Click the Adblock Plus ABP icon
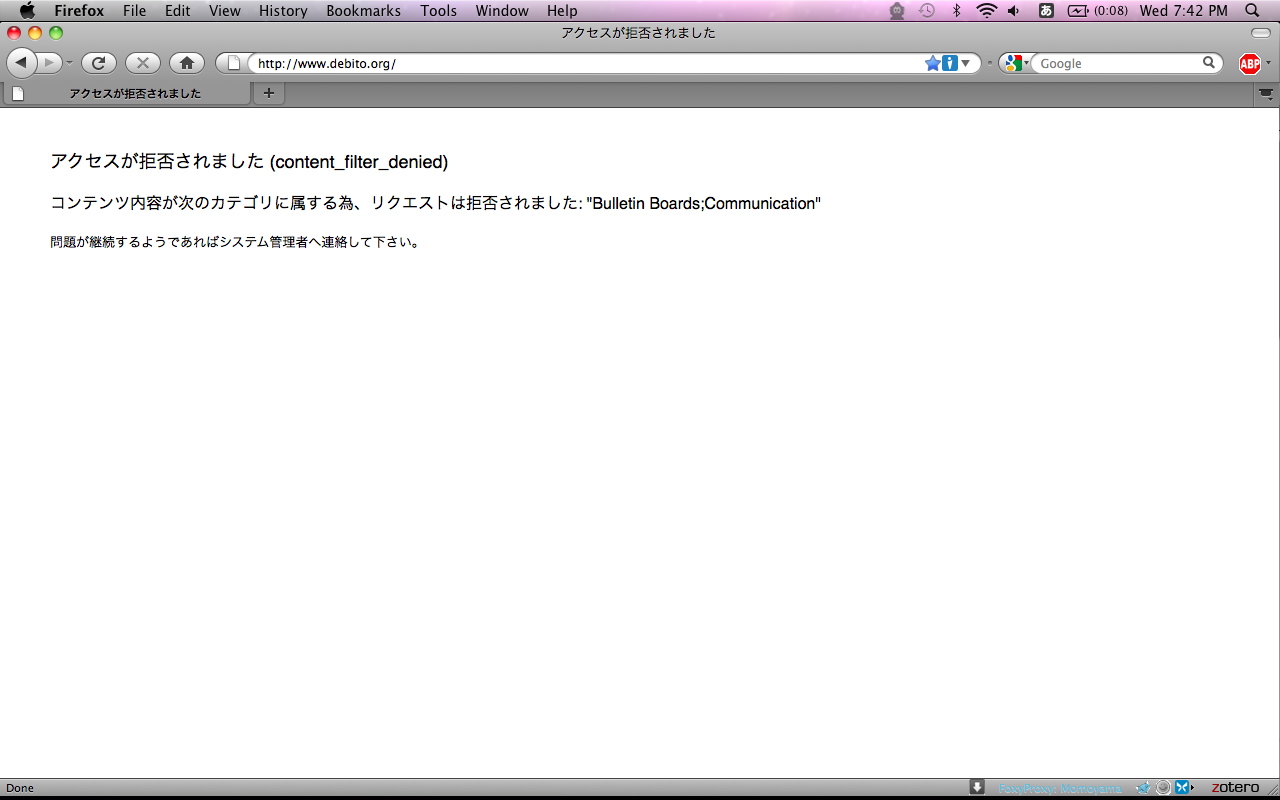The width and height of the screenshot is (1280, 800). [x=1250, y=64]
